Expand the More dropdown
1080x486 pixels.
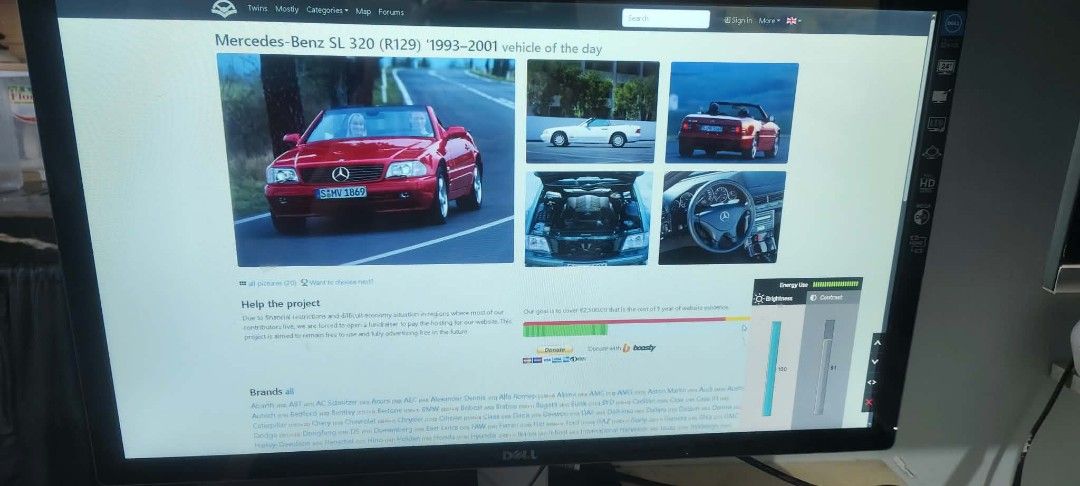coord(769,21)
